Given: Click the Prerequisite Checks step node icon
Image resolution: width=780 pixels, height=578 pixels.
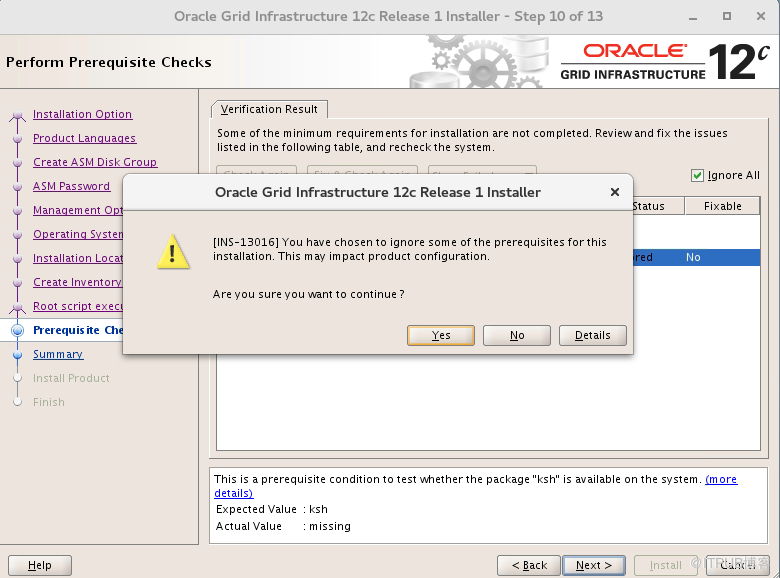Looking at the screenshot, I should pos(17,330).
